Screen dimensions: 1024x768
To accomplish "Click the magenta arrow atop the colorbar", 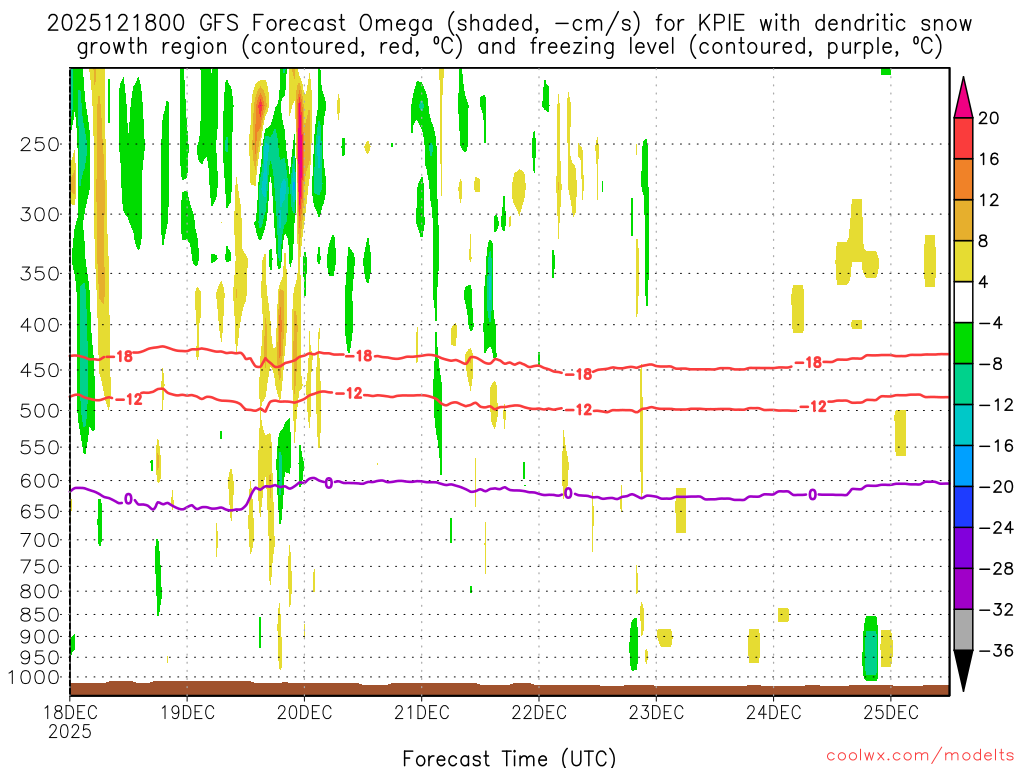I will click(x=963, y=101).
